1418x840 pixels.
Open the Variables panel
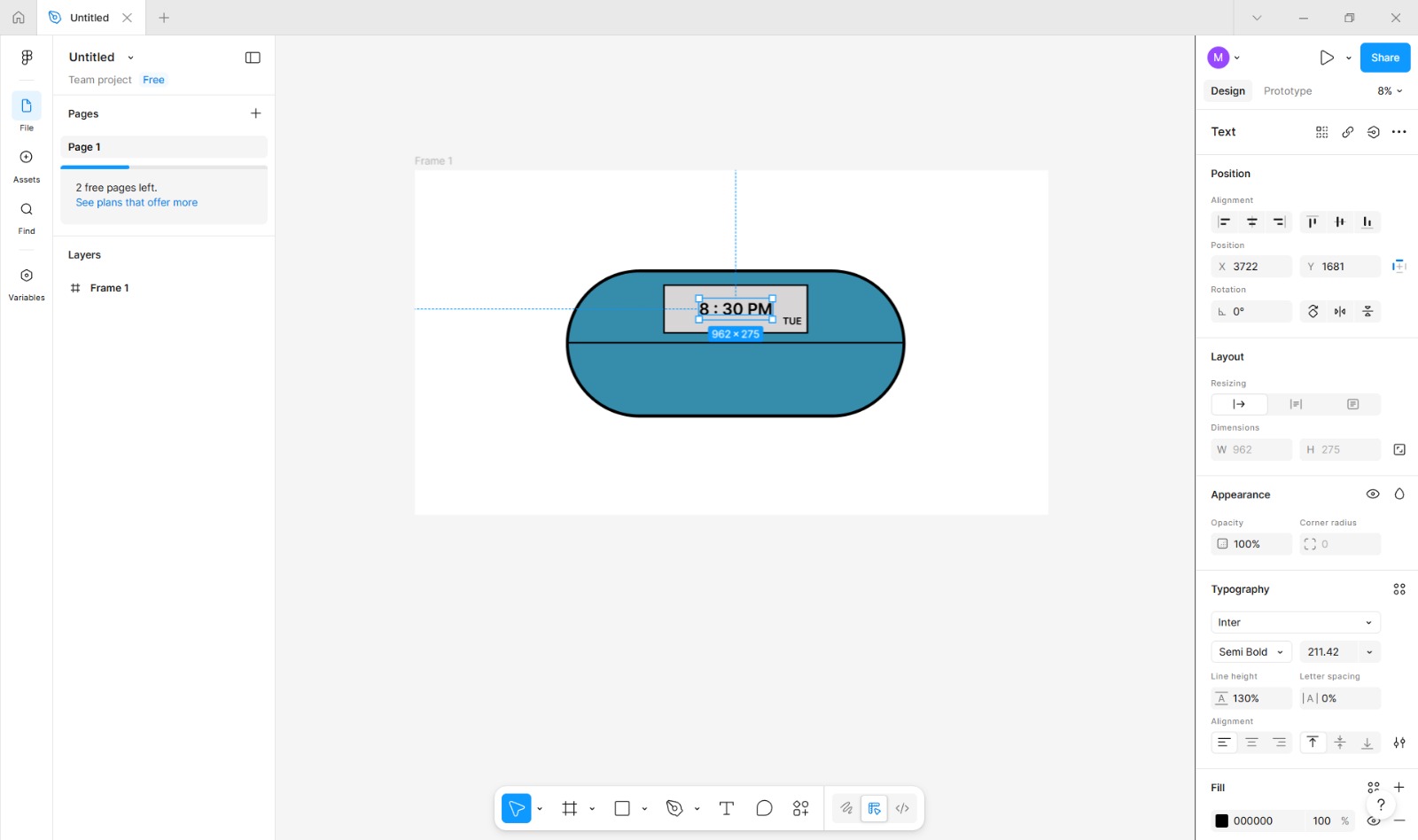coord(26,282)
